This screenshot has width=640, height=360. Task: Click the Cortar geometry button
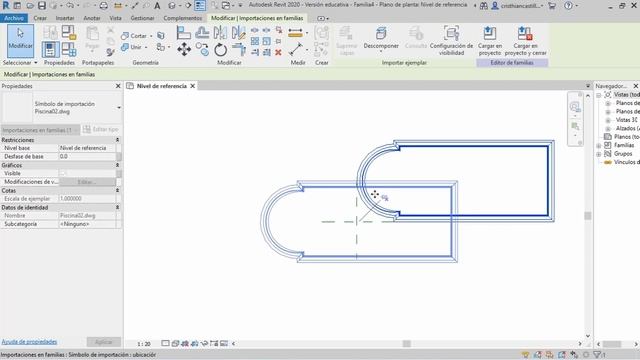pyautogui.click(x=134, y=36)
